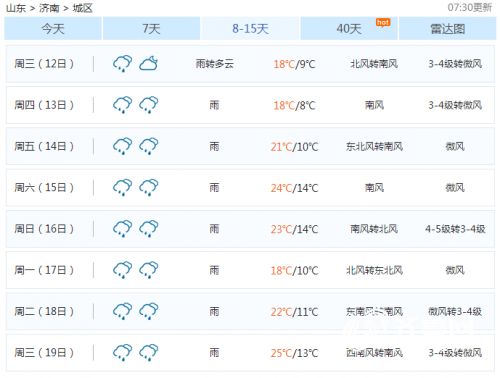This screenshot has height=378, width=500.
Task: Select the 8-15天 tab
Action: [x=250, y=29]
